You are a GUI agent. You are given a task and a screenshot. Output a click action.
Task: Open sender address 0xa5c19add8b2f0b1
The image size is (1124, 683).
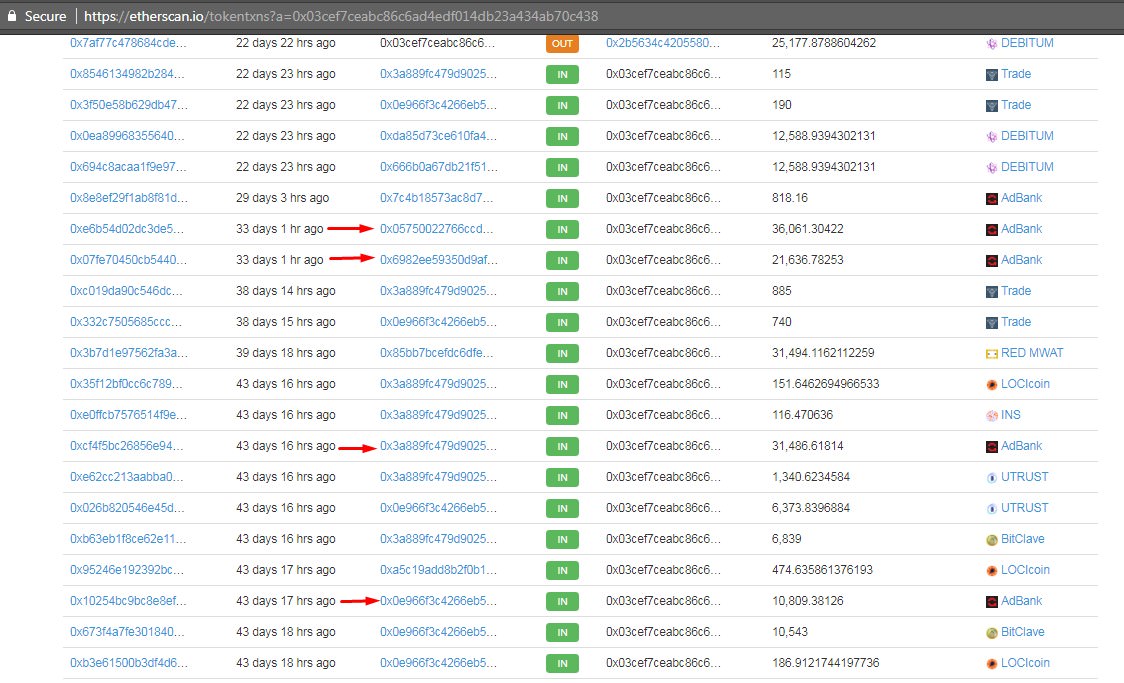438,570
